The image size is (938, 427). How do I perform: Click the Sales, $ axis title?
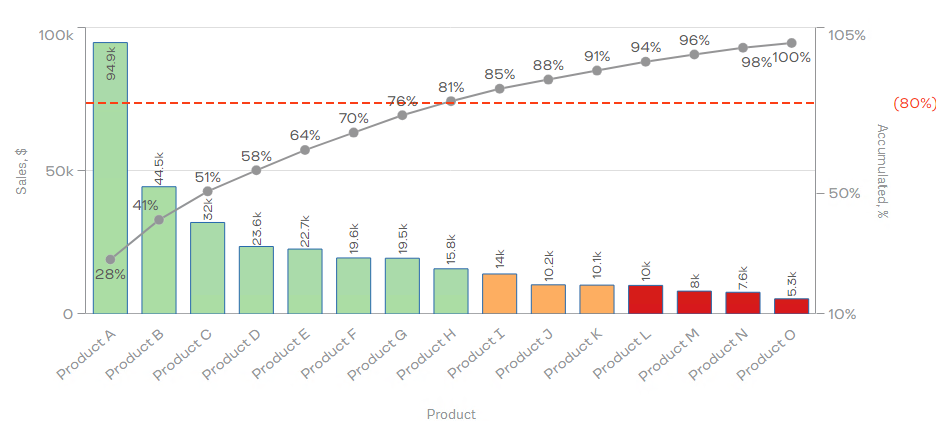pyautogui.click(x=22, y=170)
